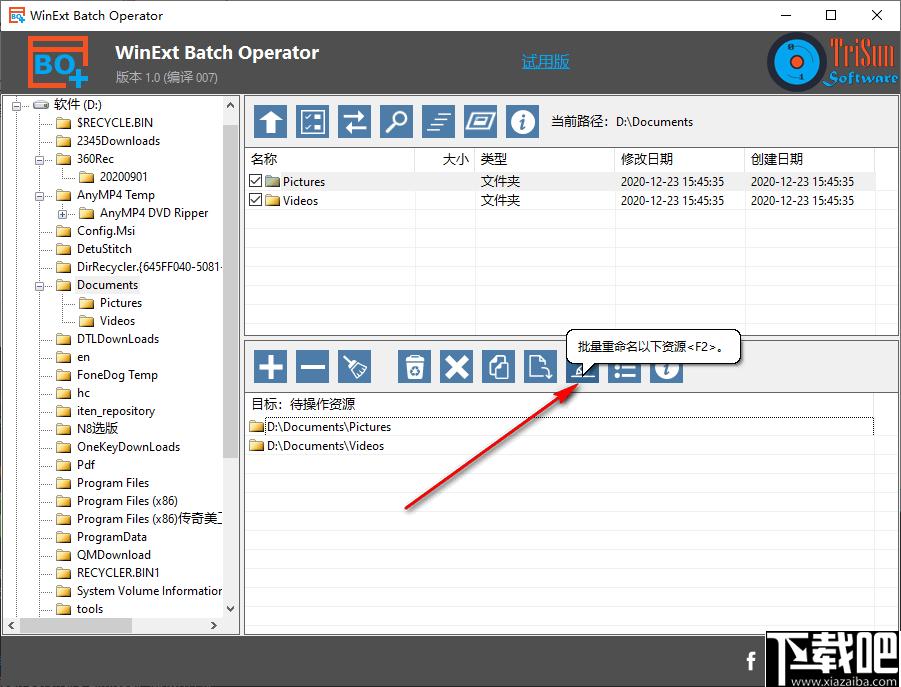Select D:\Documents\Pictures target resource
Image resolution: width=901 pixels, height=687 pixels.
click(x=560, y=427)
